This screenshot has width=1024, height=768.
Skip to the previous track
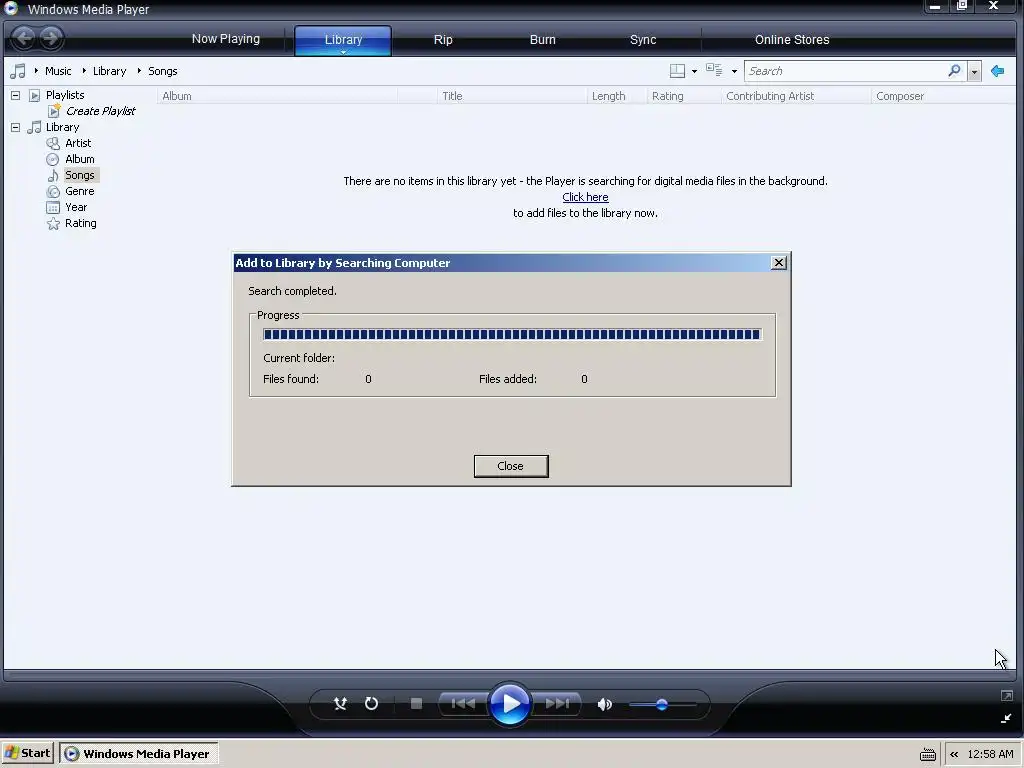[x=463, y=703]
